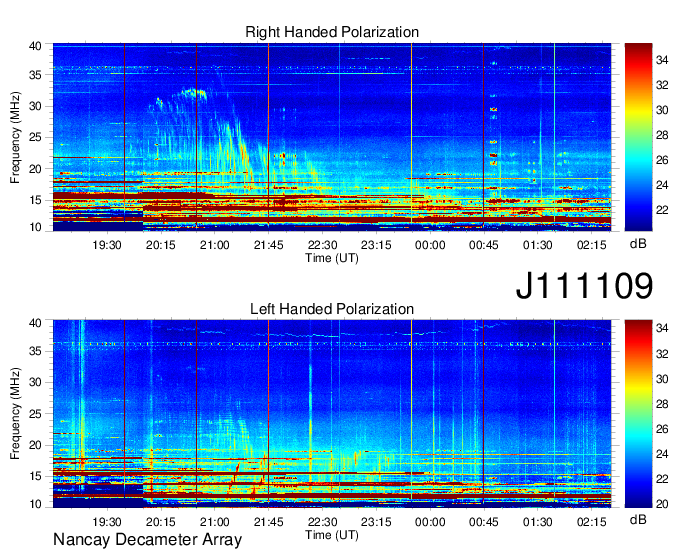The width and height of the screenshot is (680, 552).
Task: Click the "10" frequency tick of Left Handed plot
Action: (x=35, y=504)
